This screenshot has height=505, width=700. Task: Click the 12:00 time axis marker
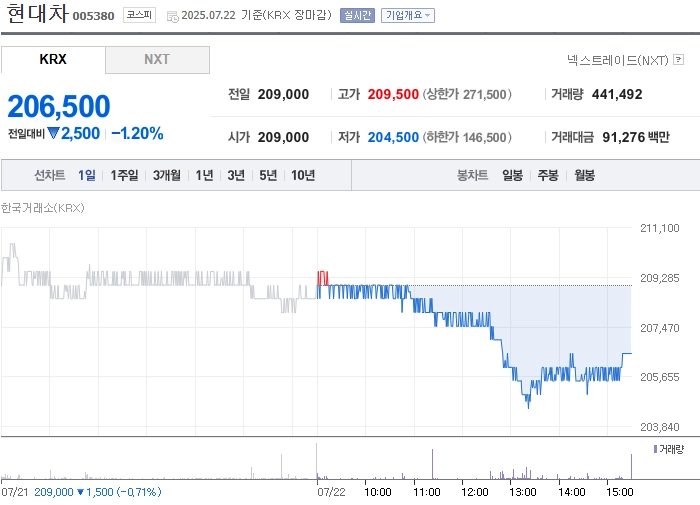click(x=475, y=492)
